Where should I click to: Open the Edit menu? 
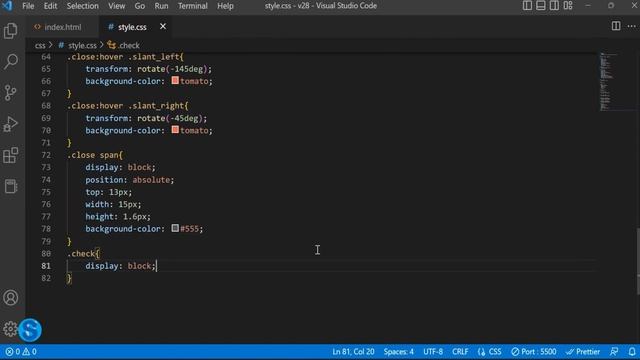50,6
